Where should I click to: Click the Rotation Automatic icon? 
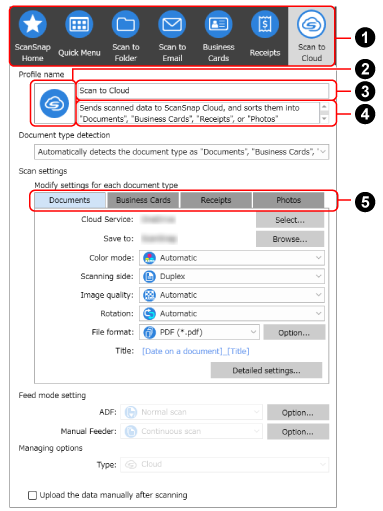pos(149,314)
